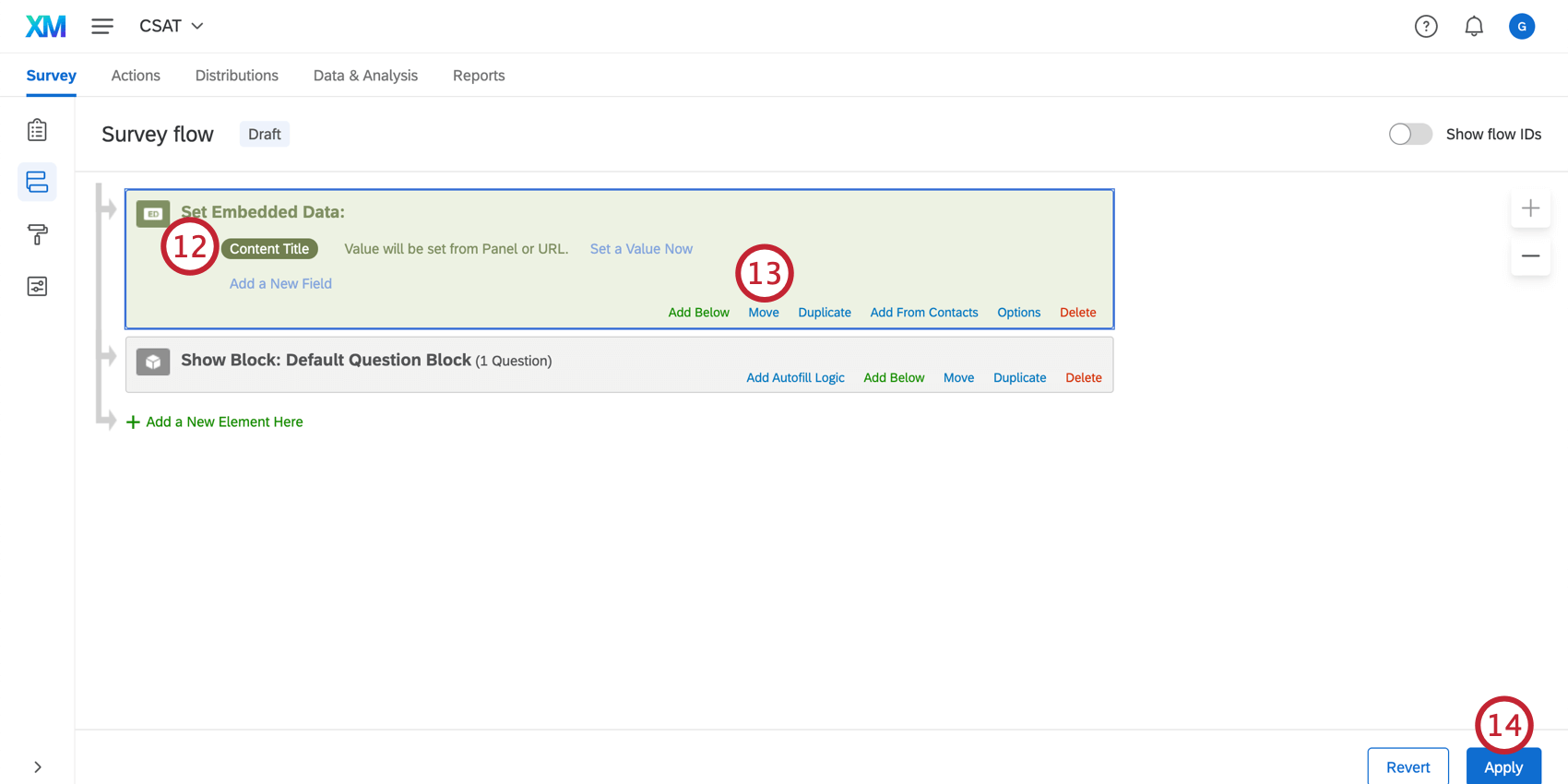
Task: Click the Apply button
Action: 1503,766
